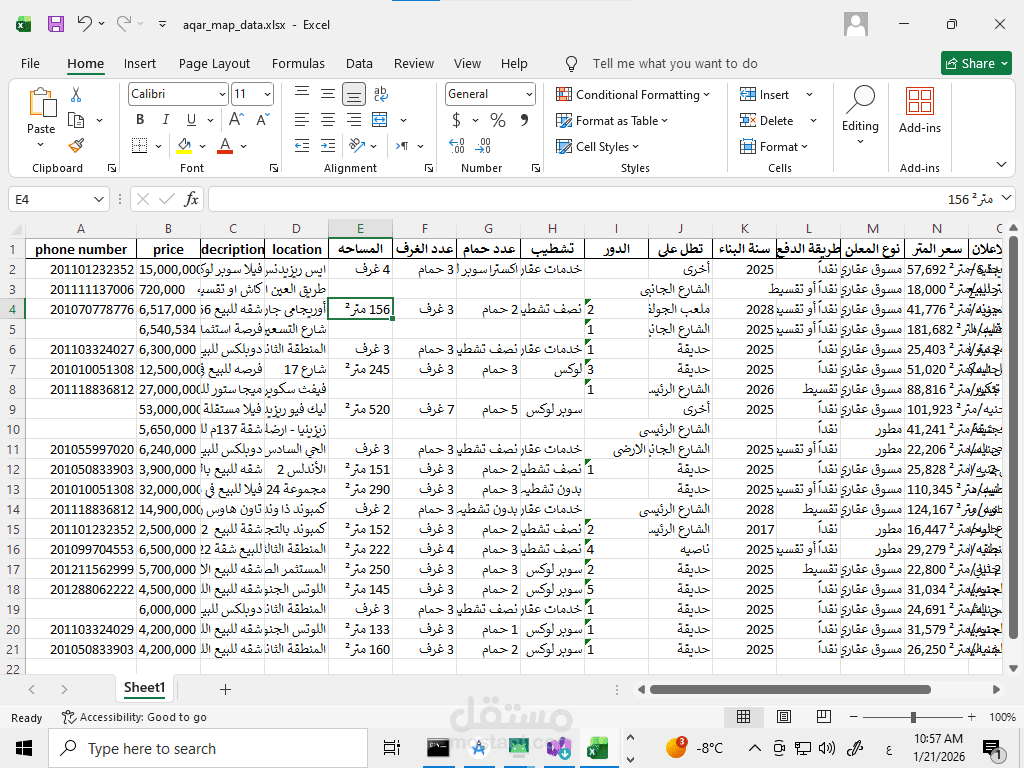Increase font size with the larger A icon
The height and width of the screenshot is (768, 1024).
click(x=236, y=120)
